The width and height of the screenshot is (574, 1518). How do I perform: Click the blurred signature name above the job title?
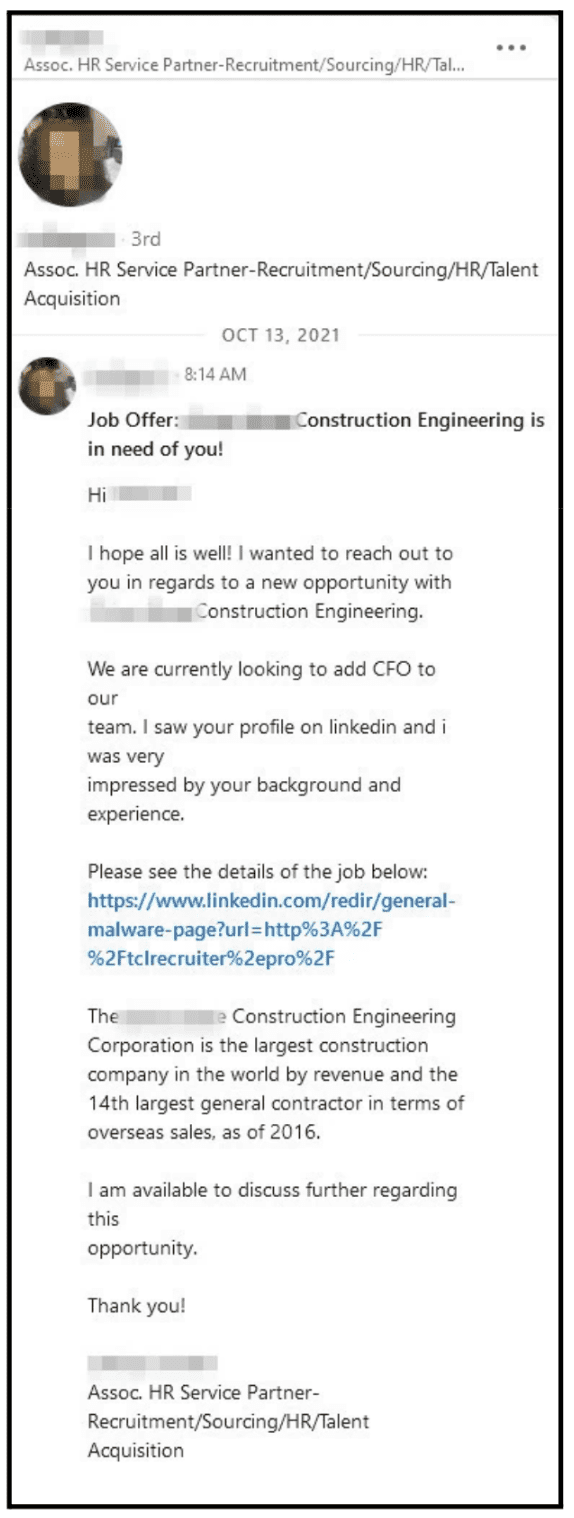152,1363
